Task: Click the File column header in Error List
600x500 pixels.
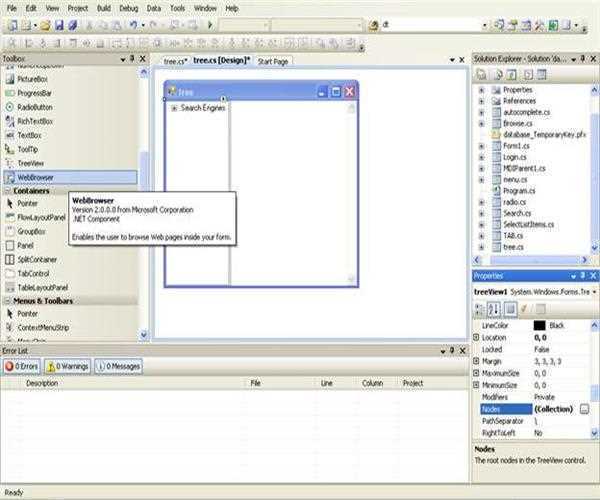Action: pos(256,383)
